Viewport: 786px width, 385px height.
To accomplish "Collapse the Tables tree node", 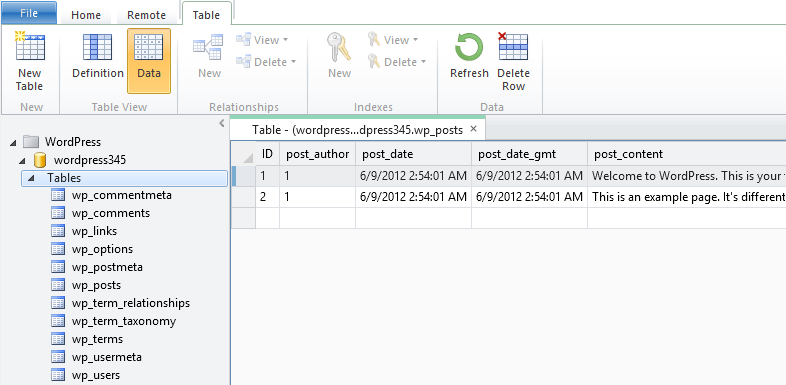I will click(x=31, y=178).
